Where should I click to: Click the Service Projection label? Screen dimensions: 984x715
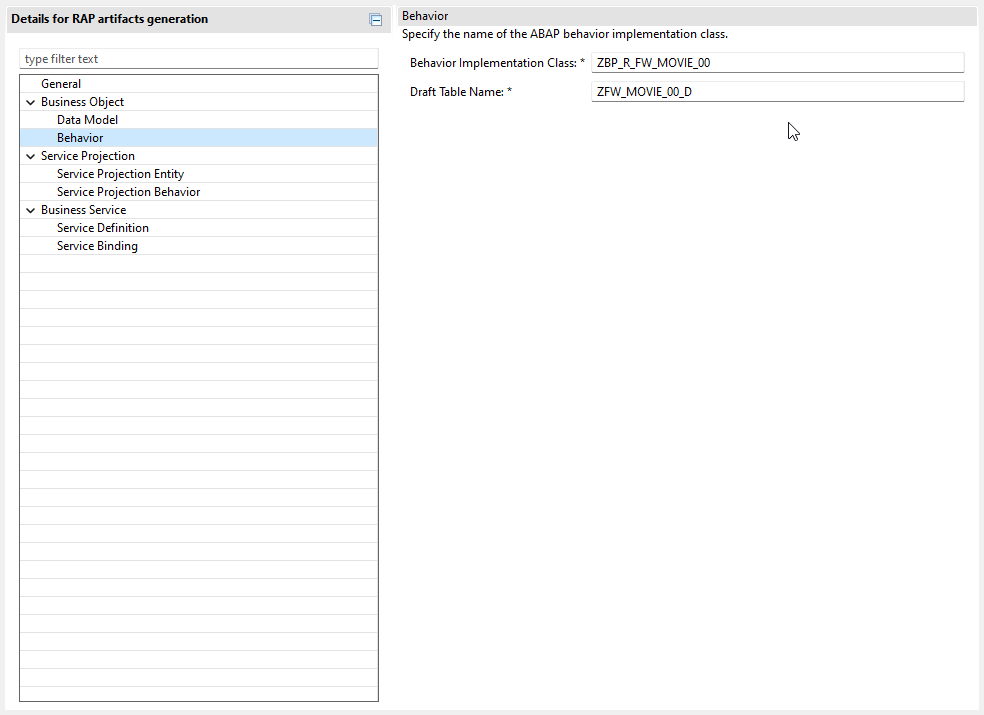[x=88, y=156]
